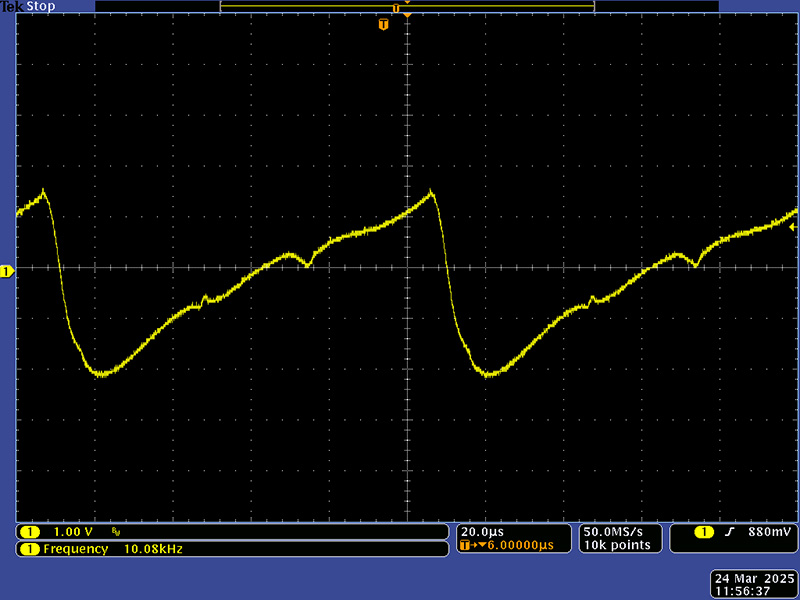
Task: Click the orange trigger position T marker
Action: pos(383,24)
